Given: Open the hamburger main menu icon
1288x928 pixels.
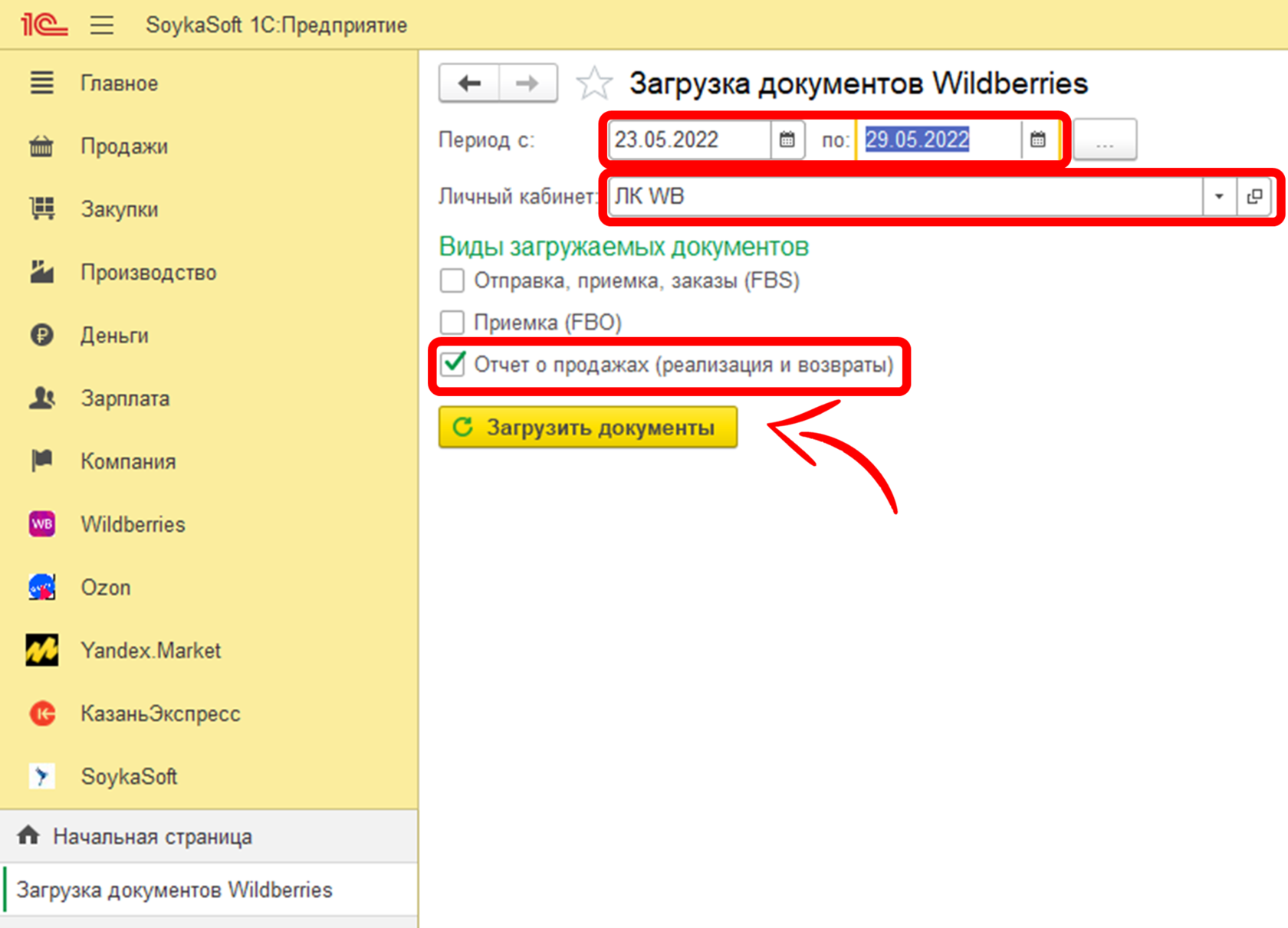Looking at the screenshot, I should tap(102, 25).
